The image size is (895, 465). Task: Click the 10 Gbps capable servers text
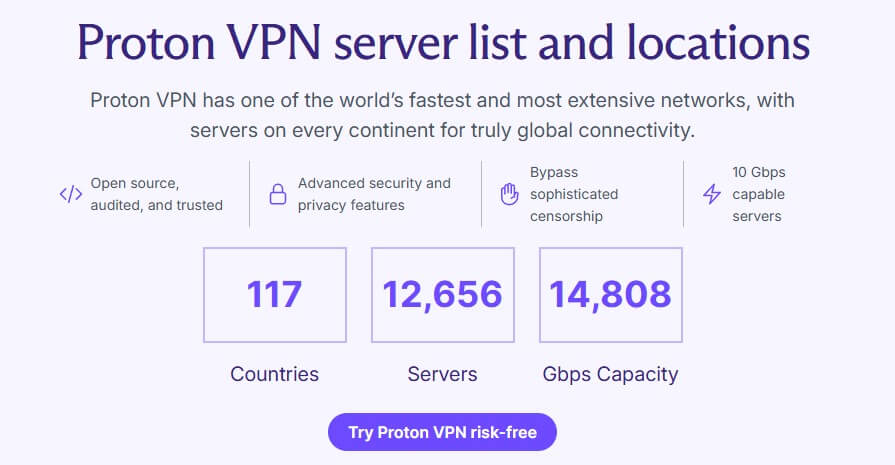[x=759, y=194]
